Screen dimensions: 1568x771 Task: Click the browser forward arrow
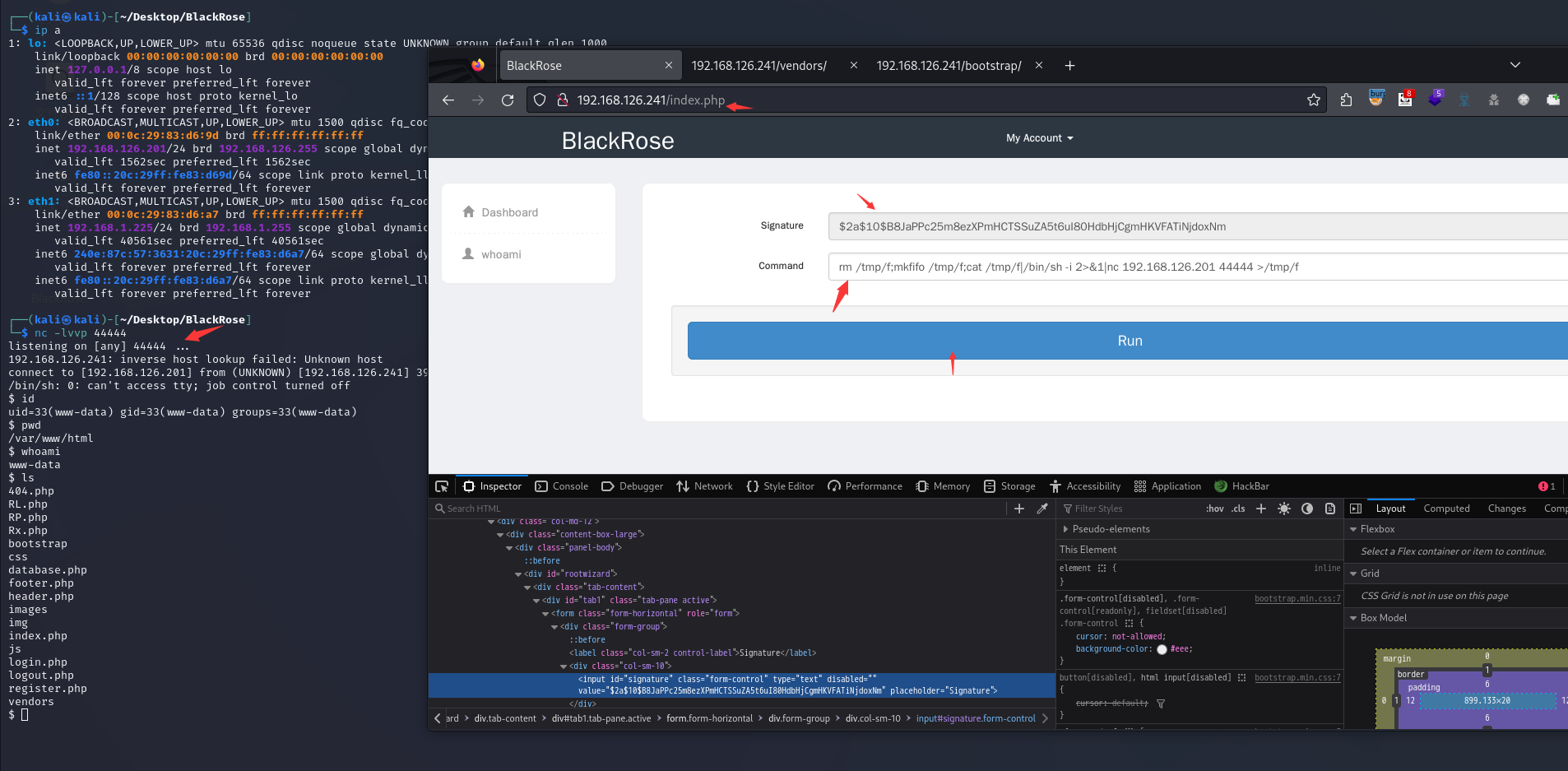point(478,100)
